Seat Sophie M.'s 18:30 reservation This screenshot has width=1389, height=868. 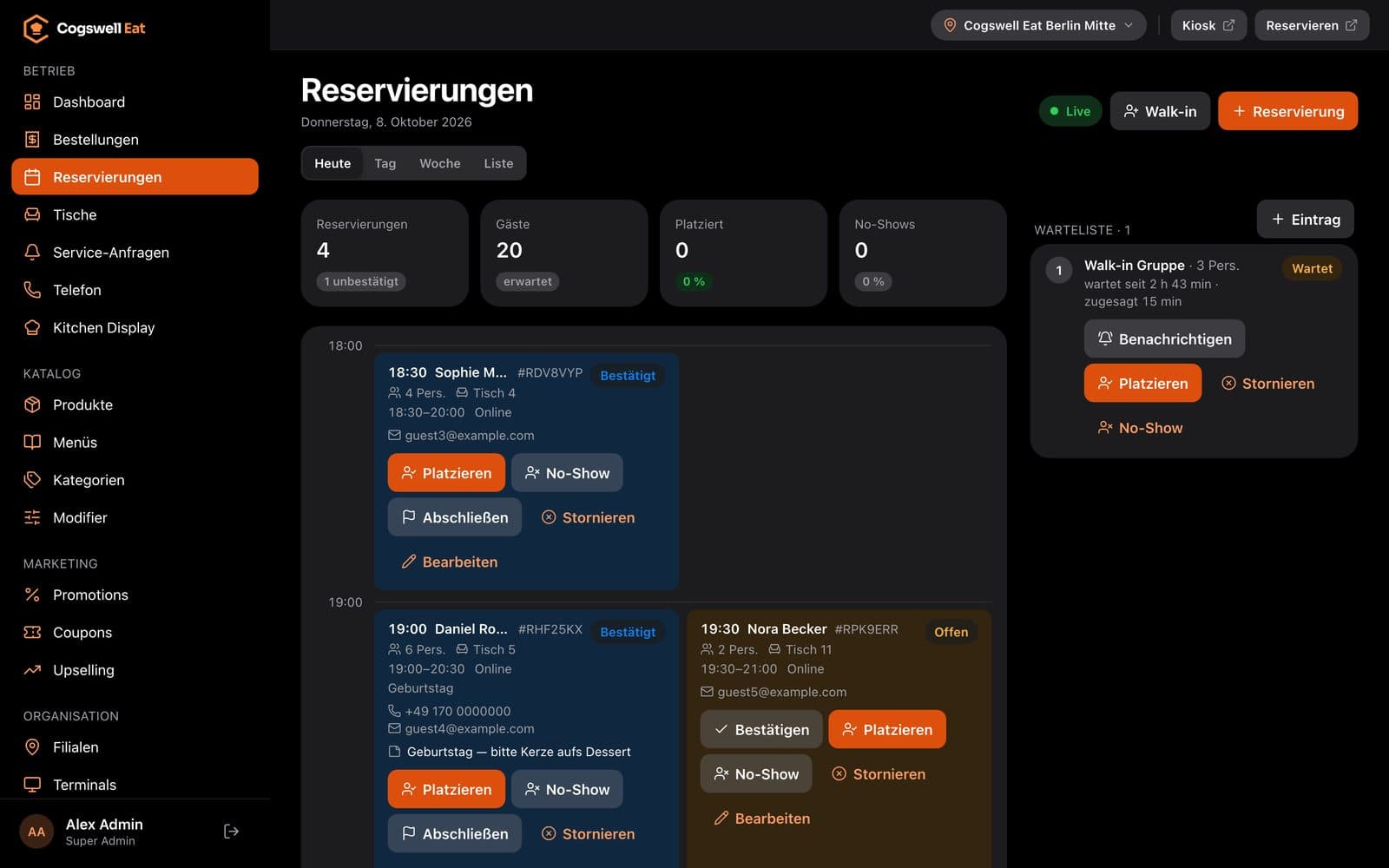pos(446,472)
